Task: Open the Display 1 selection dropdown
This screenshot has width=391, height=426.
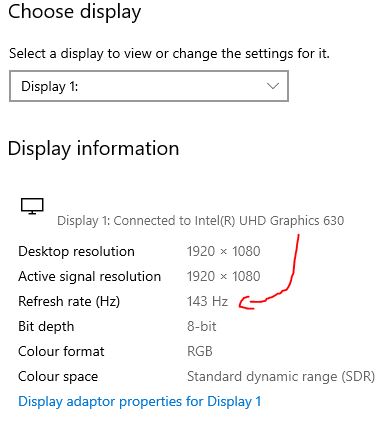Action: 149,86
